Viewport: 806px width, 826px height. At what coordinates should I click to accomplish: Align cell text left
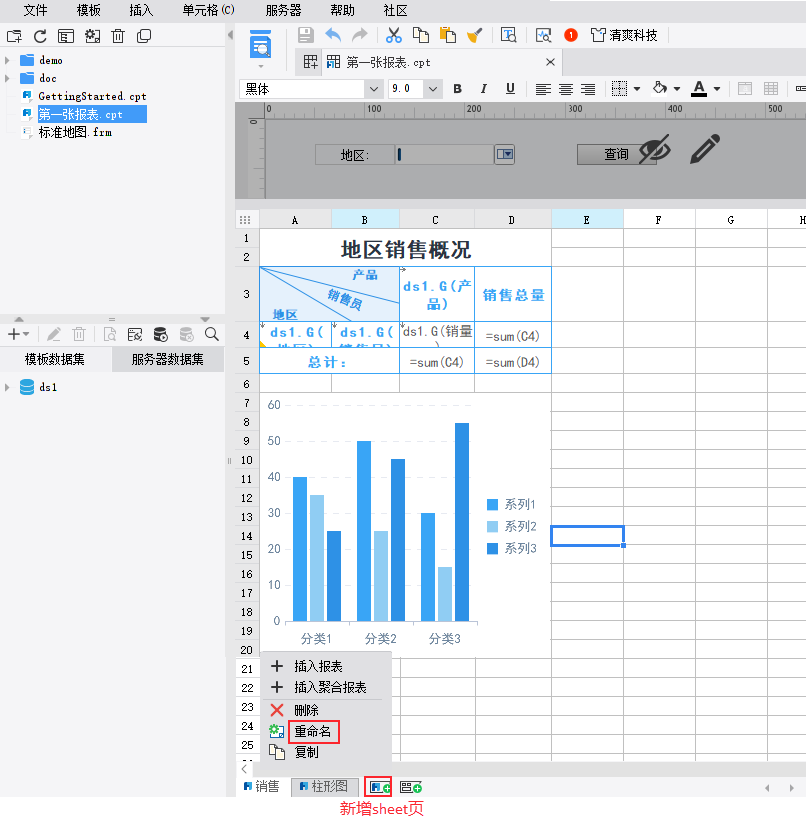point(543,89)
